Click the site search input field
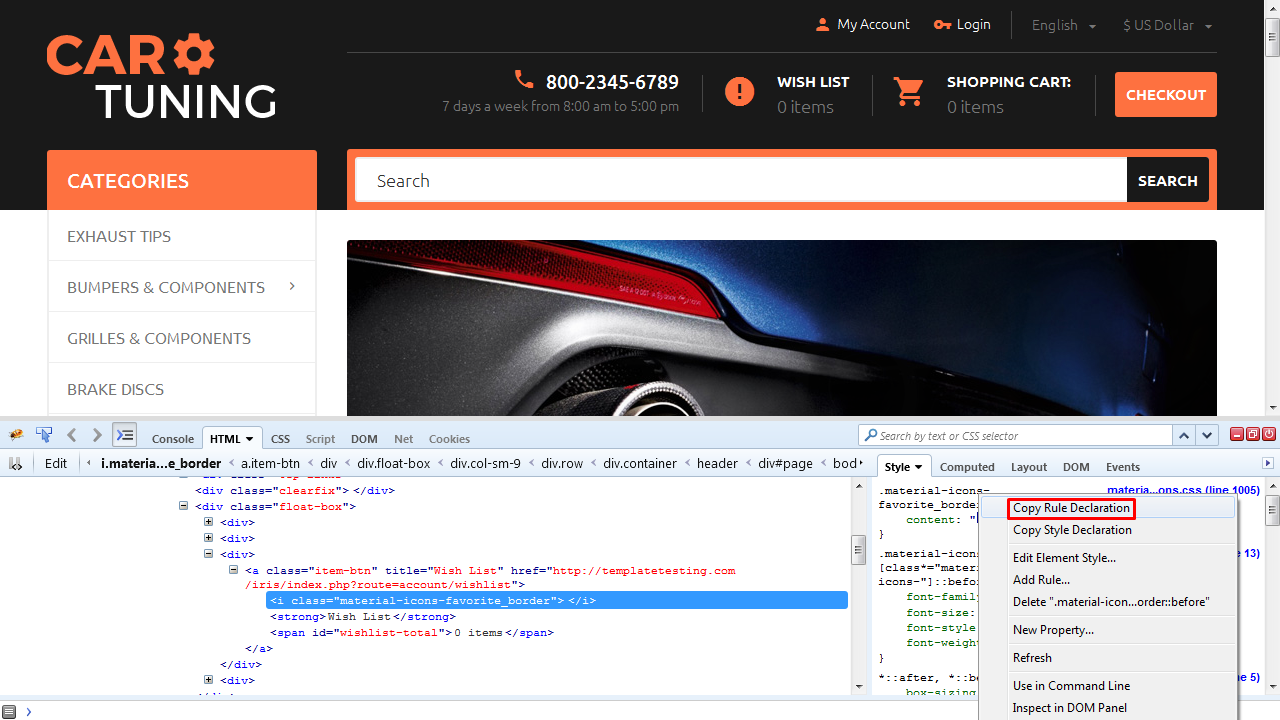Image resolution: width=1280 pixels, height=720 pixels. [x=741, y=180]
